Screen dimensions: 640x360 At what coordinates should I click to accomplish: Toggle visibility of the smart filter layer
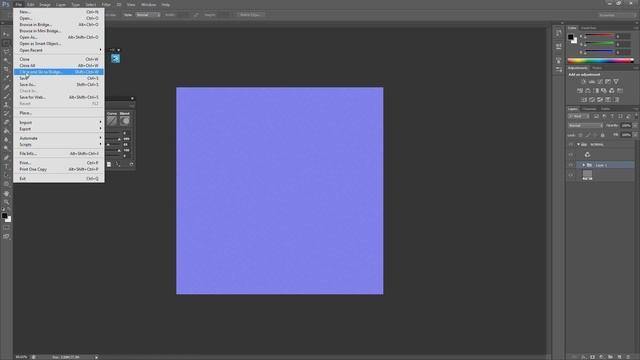click(571, 155)
